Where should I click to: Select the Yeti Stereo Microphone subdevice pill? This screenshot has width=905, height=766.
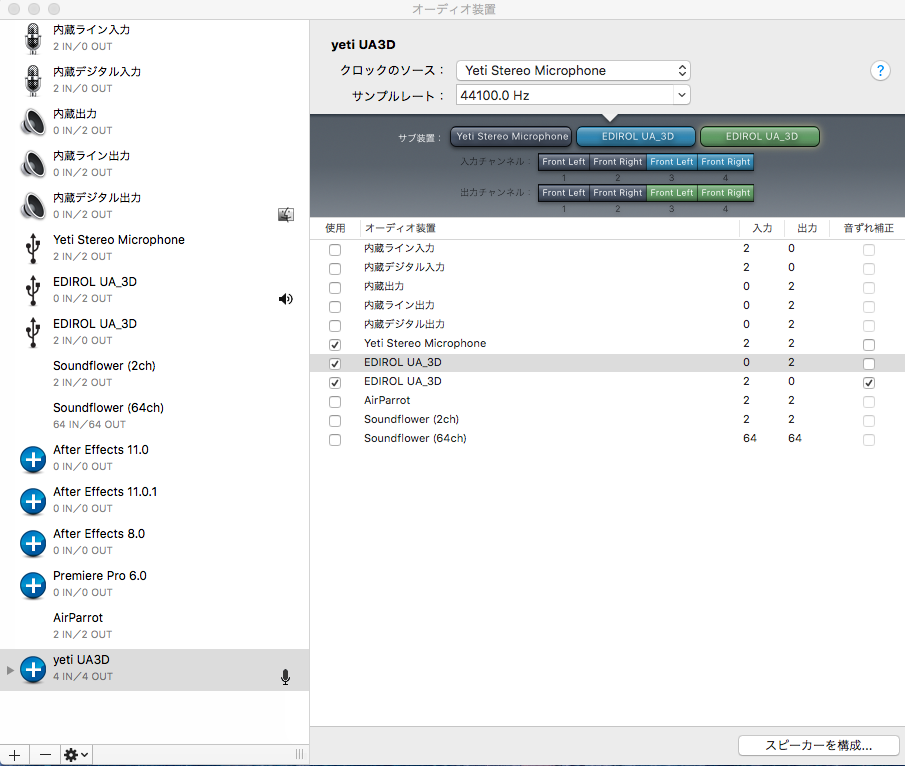click(x=511, y=137)
